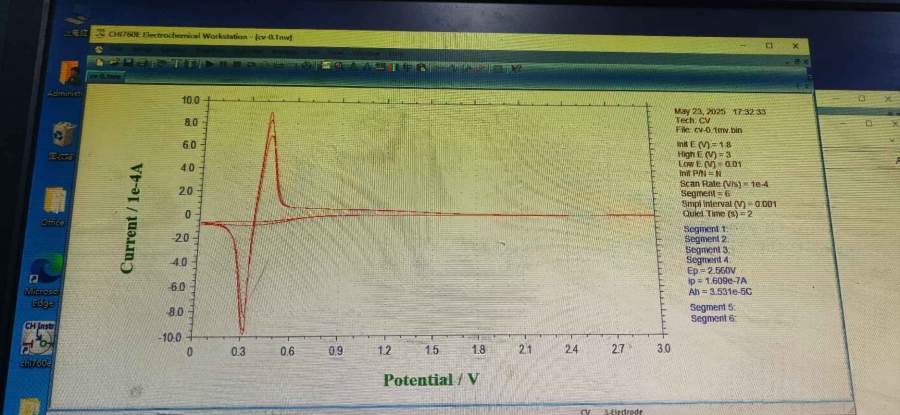Select the 'Init E (V) = 1.8' line
The height and width of the screenshot is (415, 900).
[x=705, y=145]
